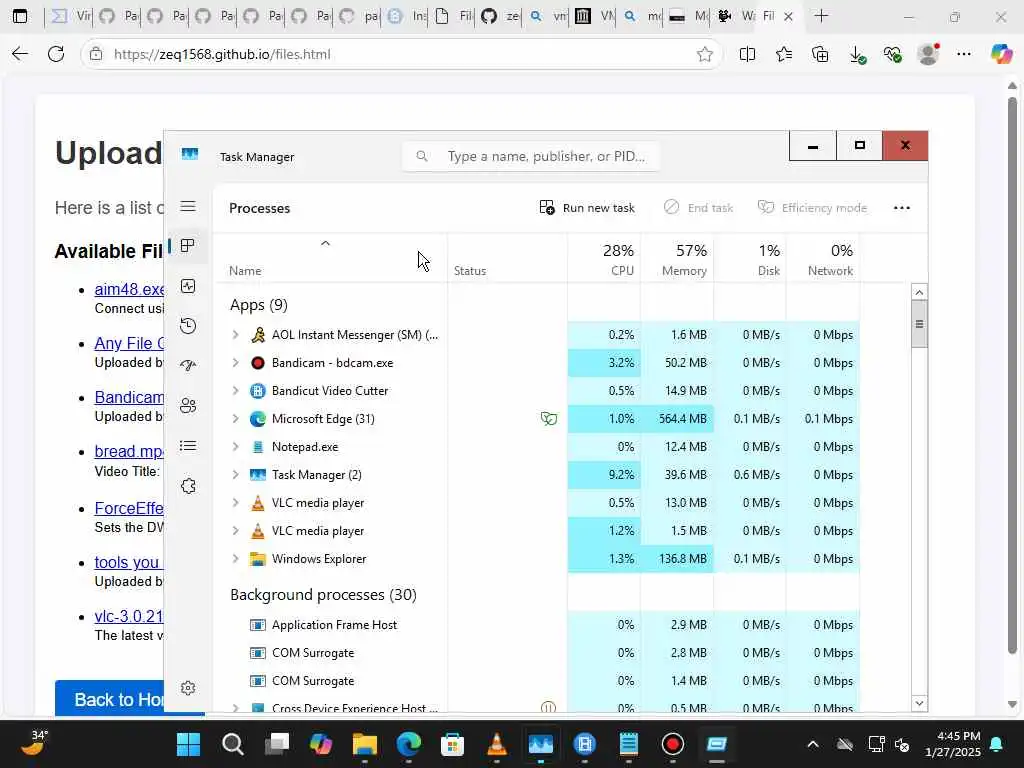The height and width of the screenshot is (768, 1024).
Task: Click the Edge address bar URL
Action: (222, 54)
